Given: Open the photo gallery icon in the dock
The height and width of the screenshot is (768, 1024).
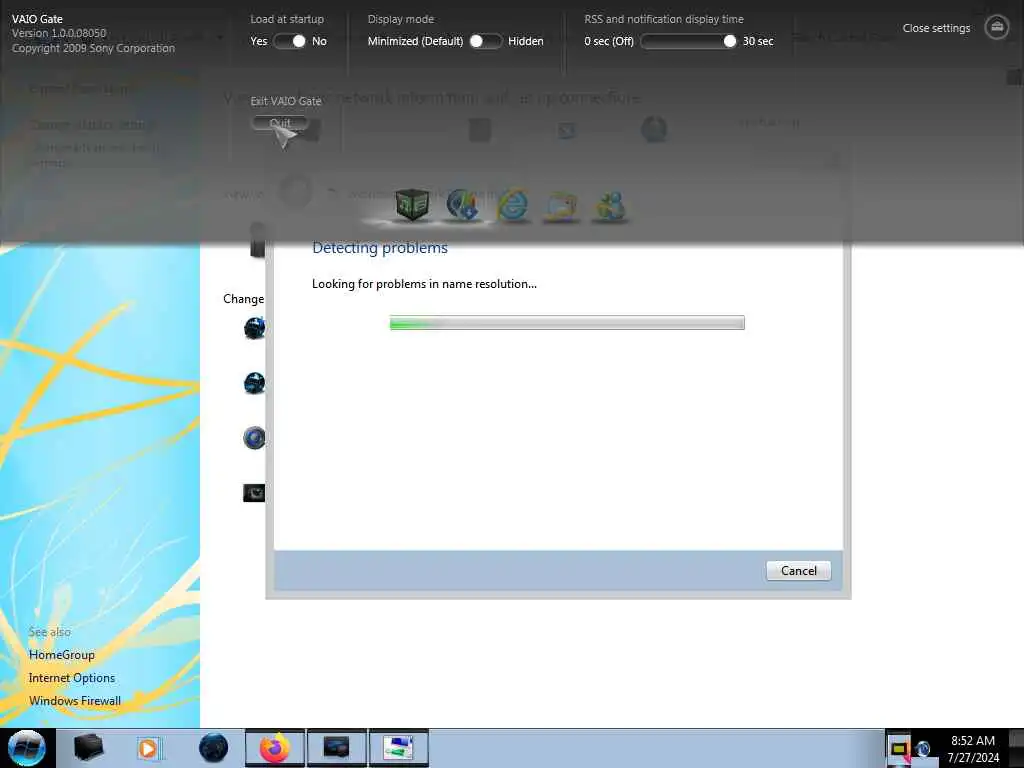Looking at the screenshot, I should (x=561, y=206).
